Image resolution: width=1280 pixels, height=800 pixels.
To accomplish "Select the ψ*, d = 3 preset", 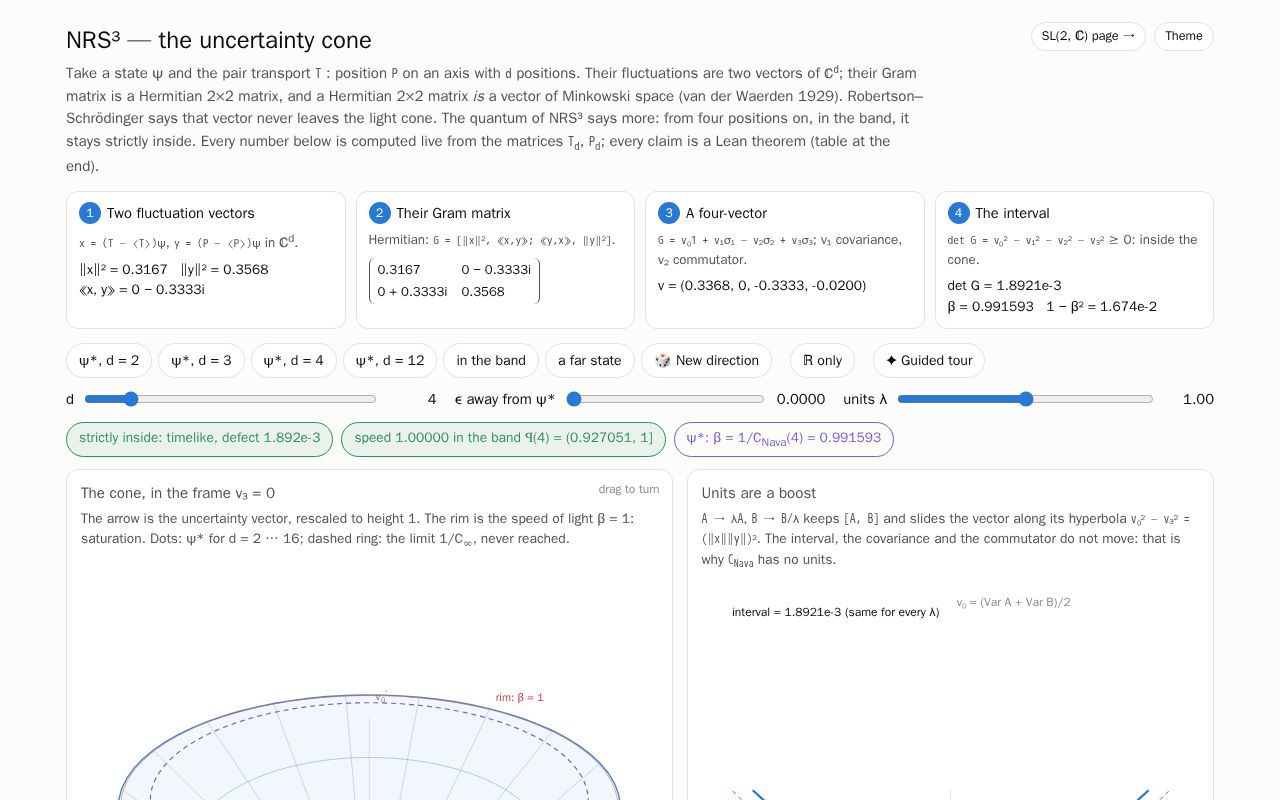I will (201, 361).
